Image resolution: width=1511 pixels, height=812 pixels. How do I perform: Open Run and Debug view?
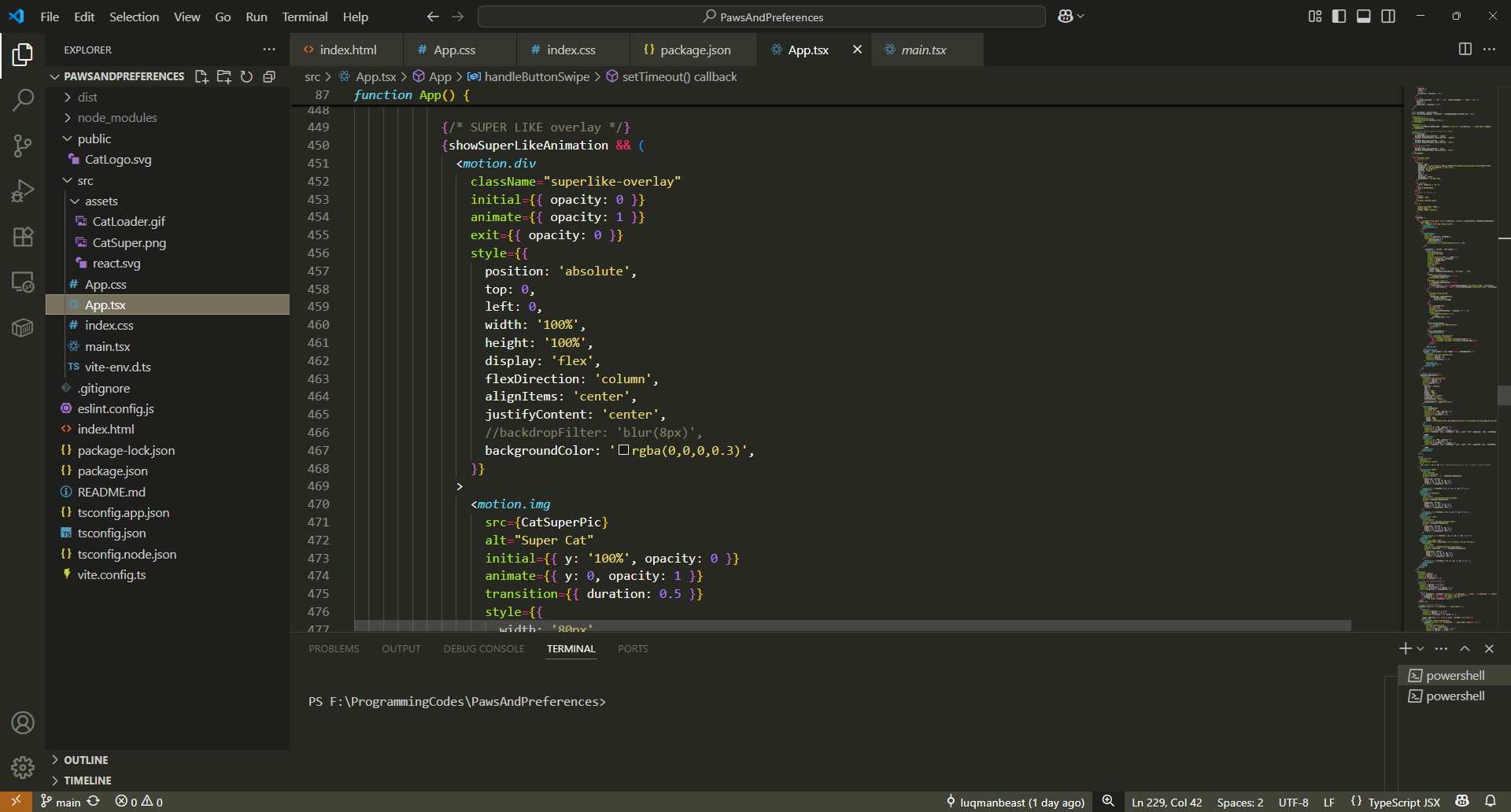[x=23, y=191]
